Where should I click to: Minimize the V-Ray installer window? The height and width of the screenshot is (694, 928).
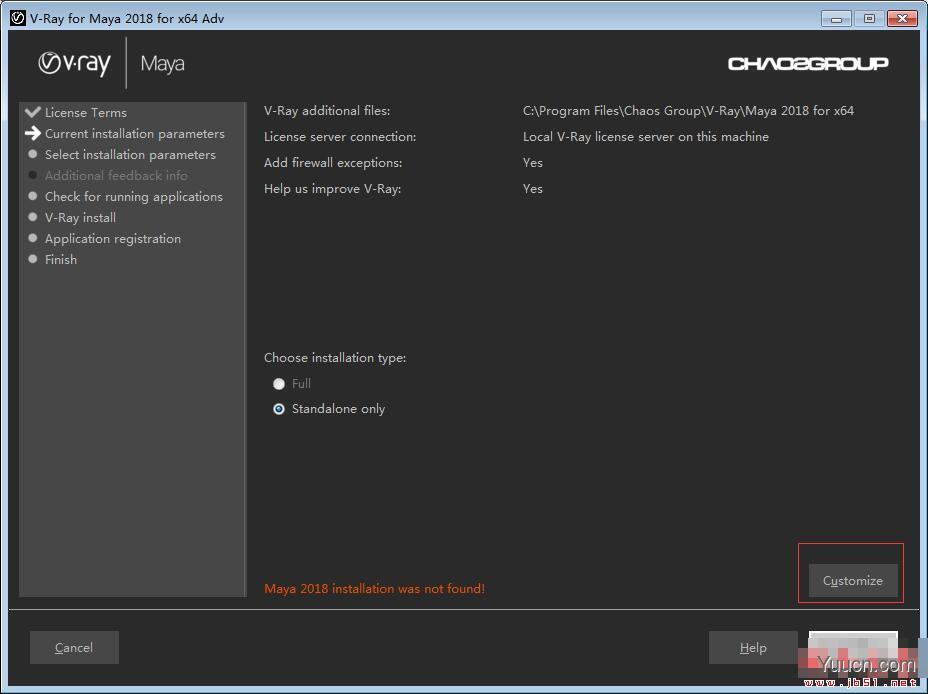click(x=836, y=18)
